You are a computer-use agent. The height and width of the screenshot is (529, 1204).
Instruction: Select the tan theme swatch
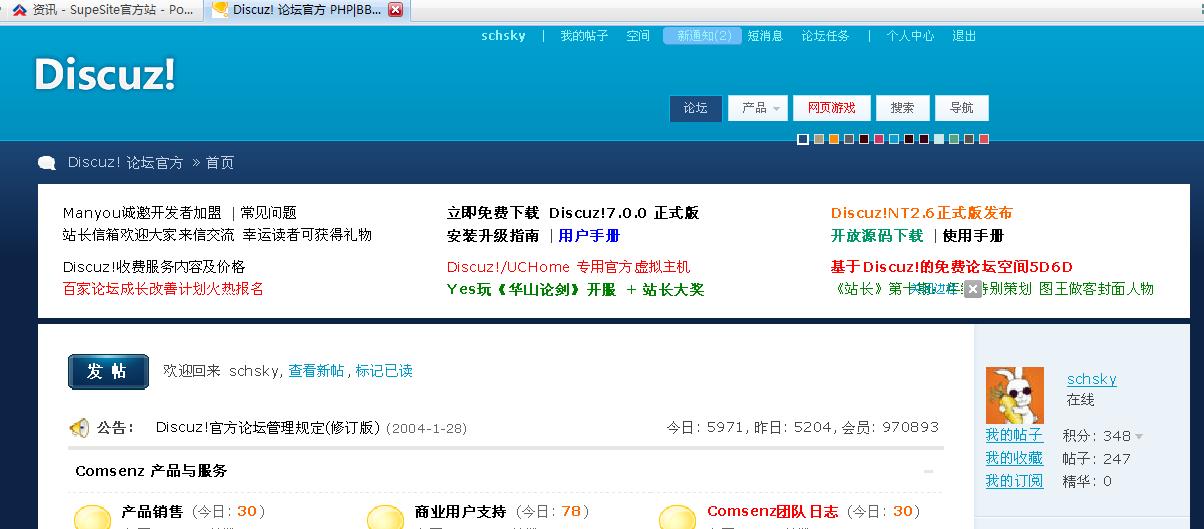818,139
